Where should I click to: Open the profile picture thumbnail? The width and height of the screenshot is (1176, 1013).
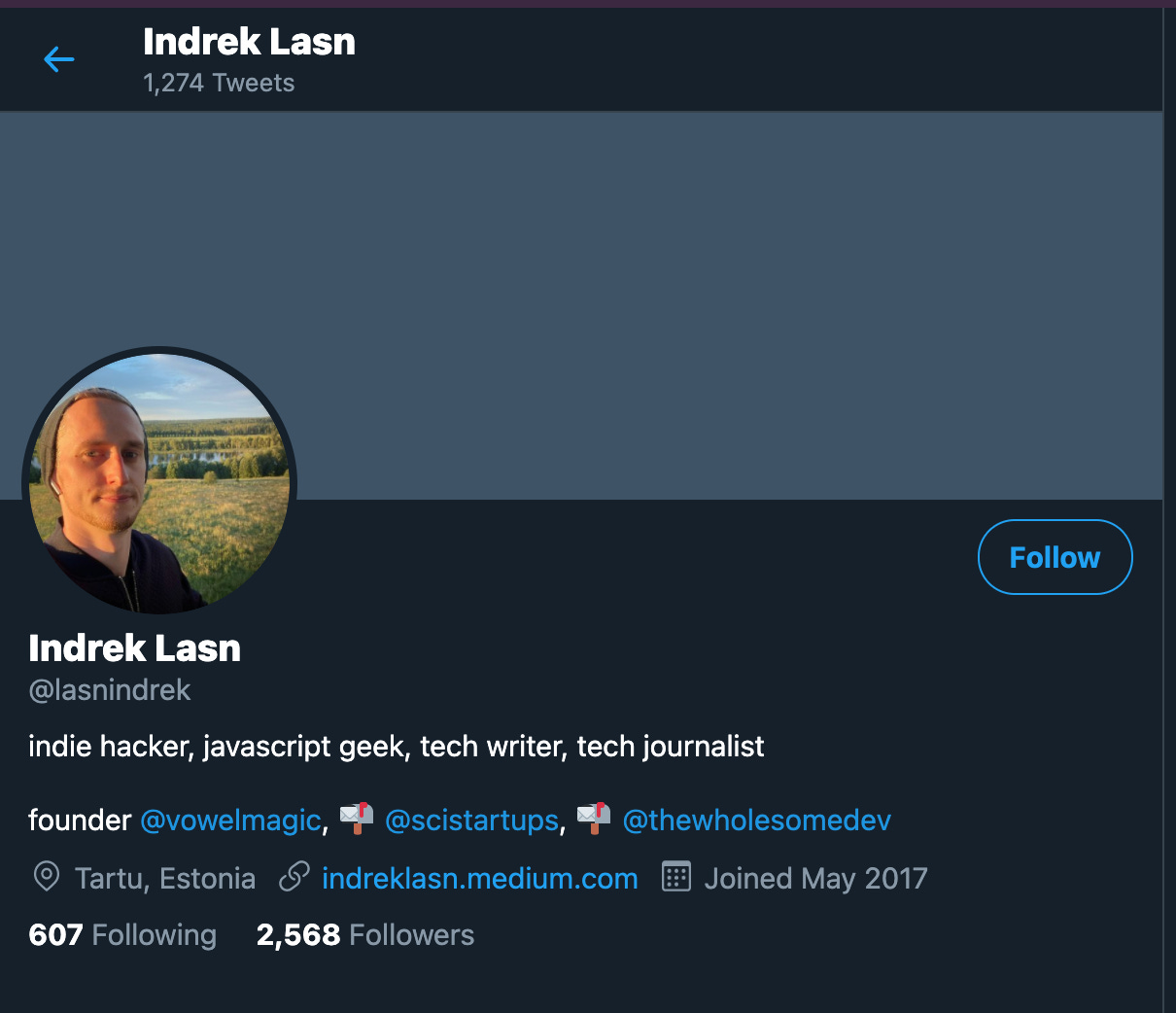point(159,483)
